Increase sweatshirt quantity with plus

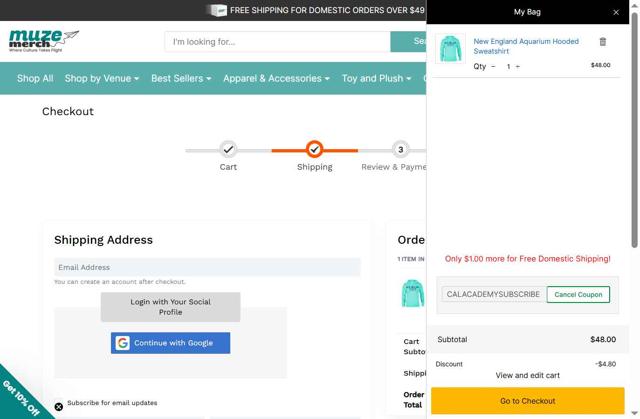point(518,67)
